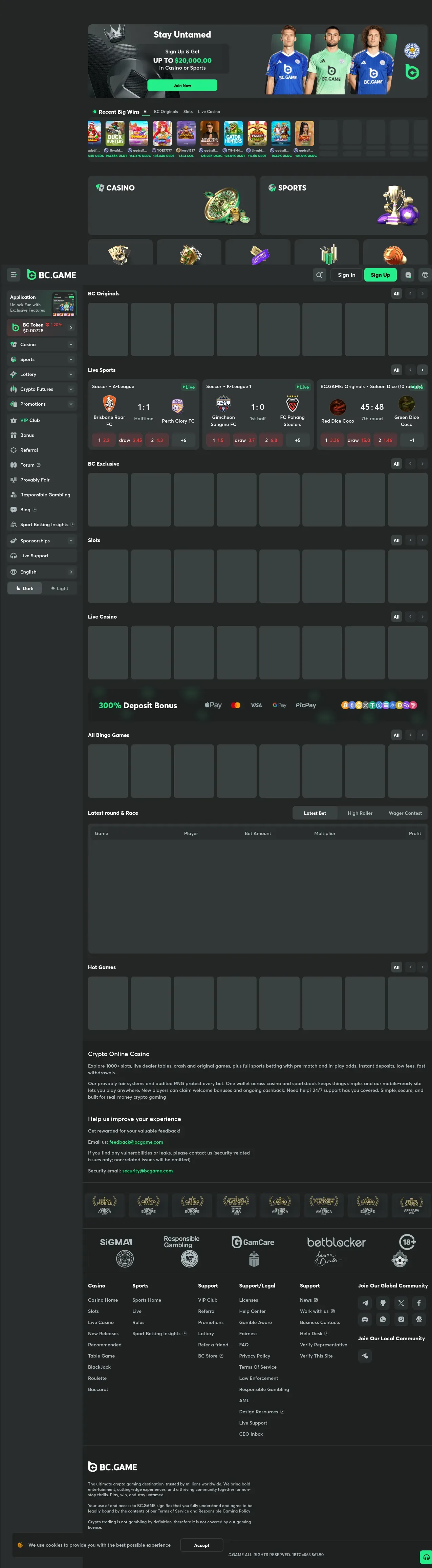Click the Telegram icon under Global Community
This screenshot has height=1568, width=432.
pos(365,1303)
